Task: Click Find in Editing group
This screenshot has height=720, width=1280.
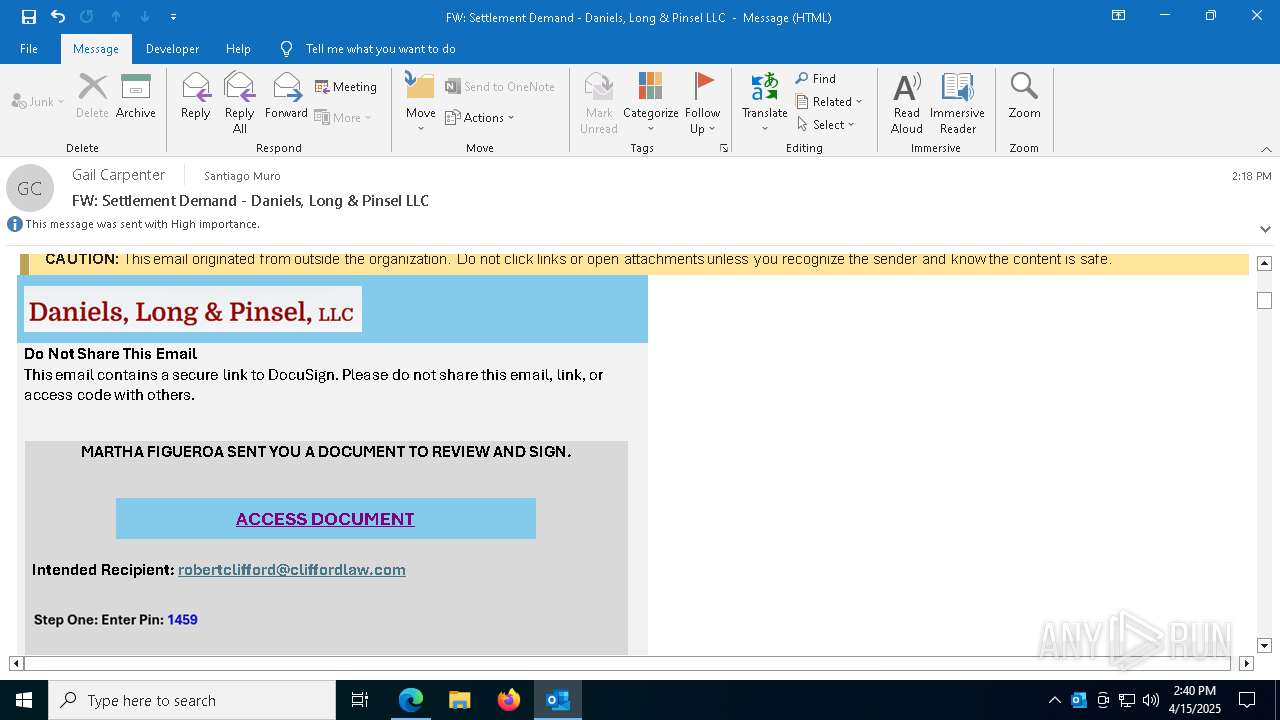Action: (816, 78)
